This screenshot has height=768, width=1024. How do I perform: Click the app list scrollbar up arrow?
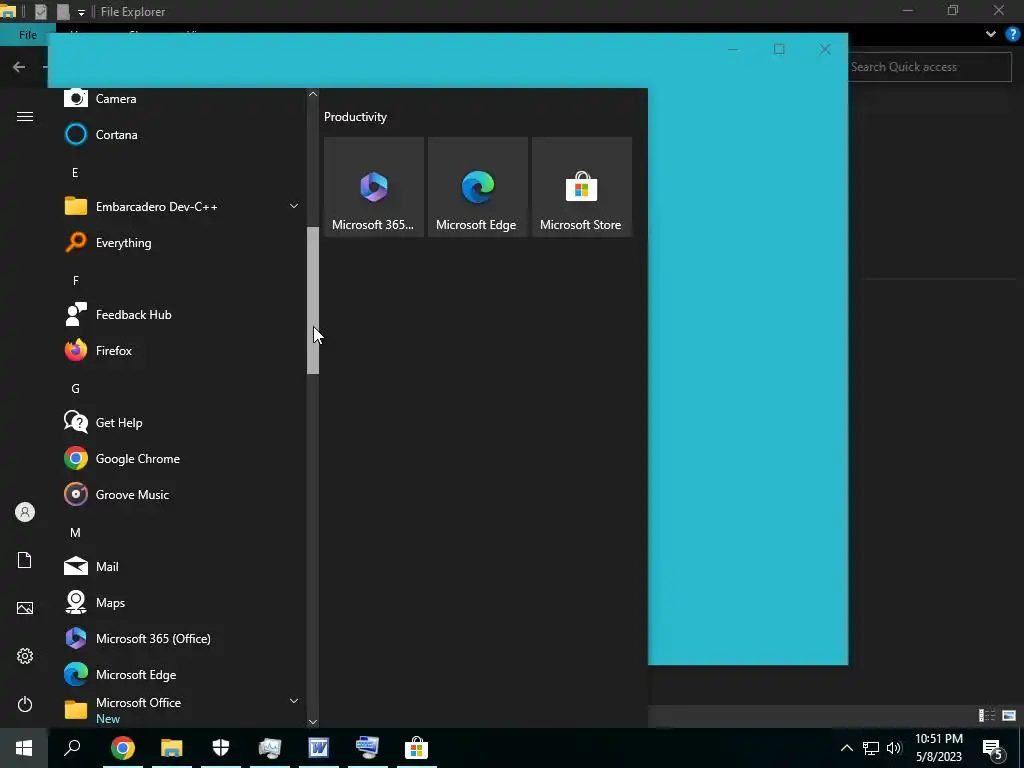tap(313, 94)
